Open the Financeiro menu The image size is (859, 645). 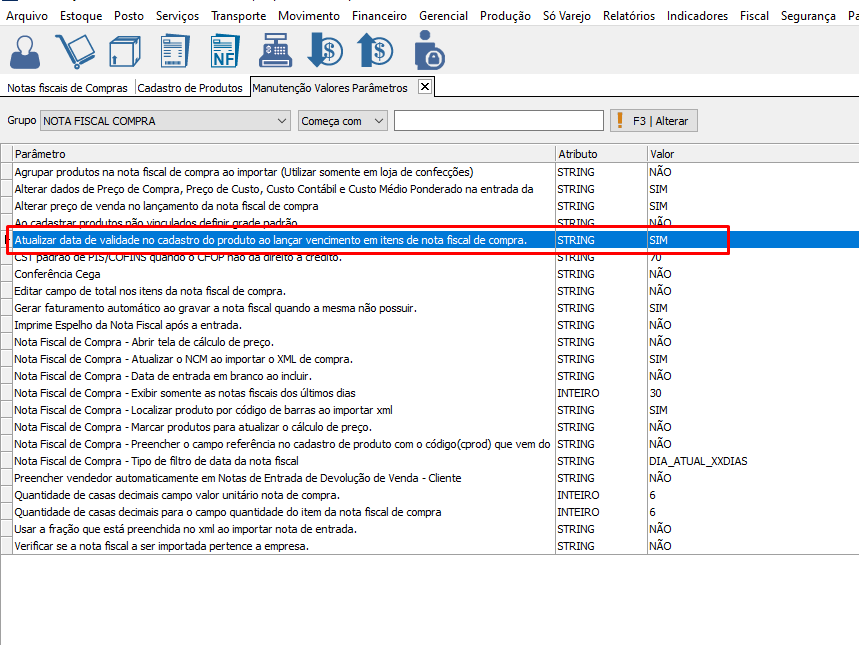coord(379,16)
